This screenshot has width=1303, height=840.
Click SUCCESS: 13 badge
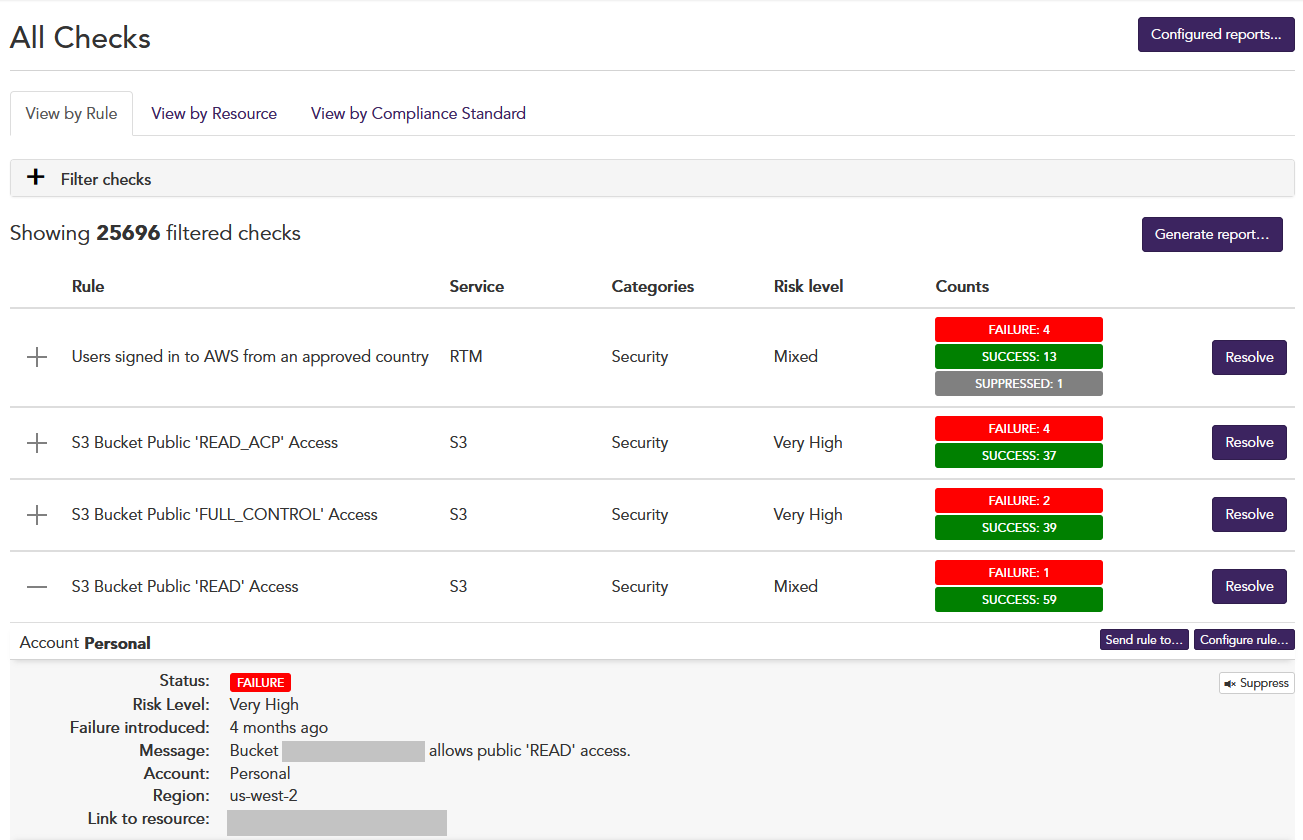[x=1019, y=356]
